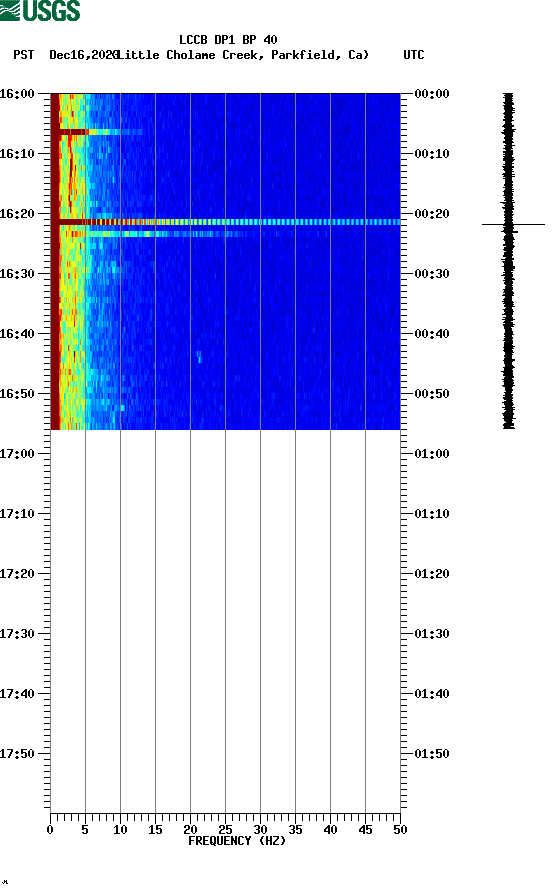Image resolution: width=552 pixels, height=893 pixels.
Task: Click the '16:20' PST time label
Action: click(17, 214)
